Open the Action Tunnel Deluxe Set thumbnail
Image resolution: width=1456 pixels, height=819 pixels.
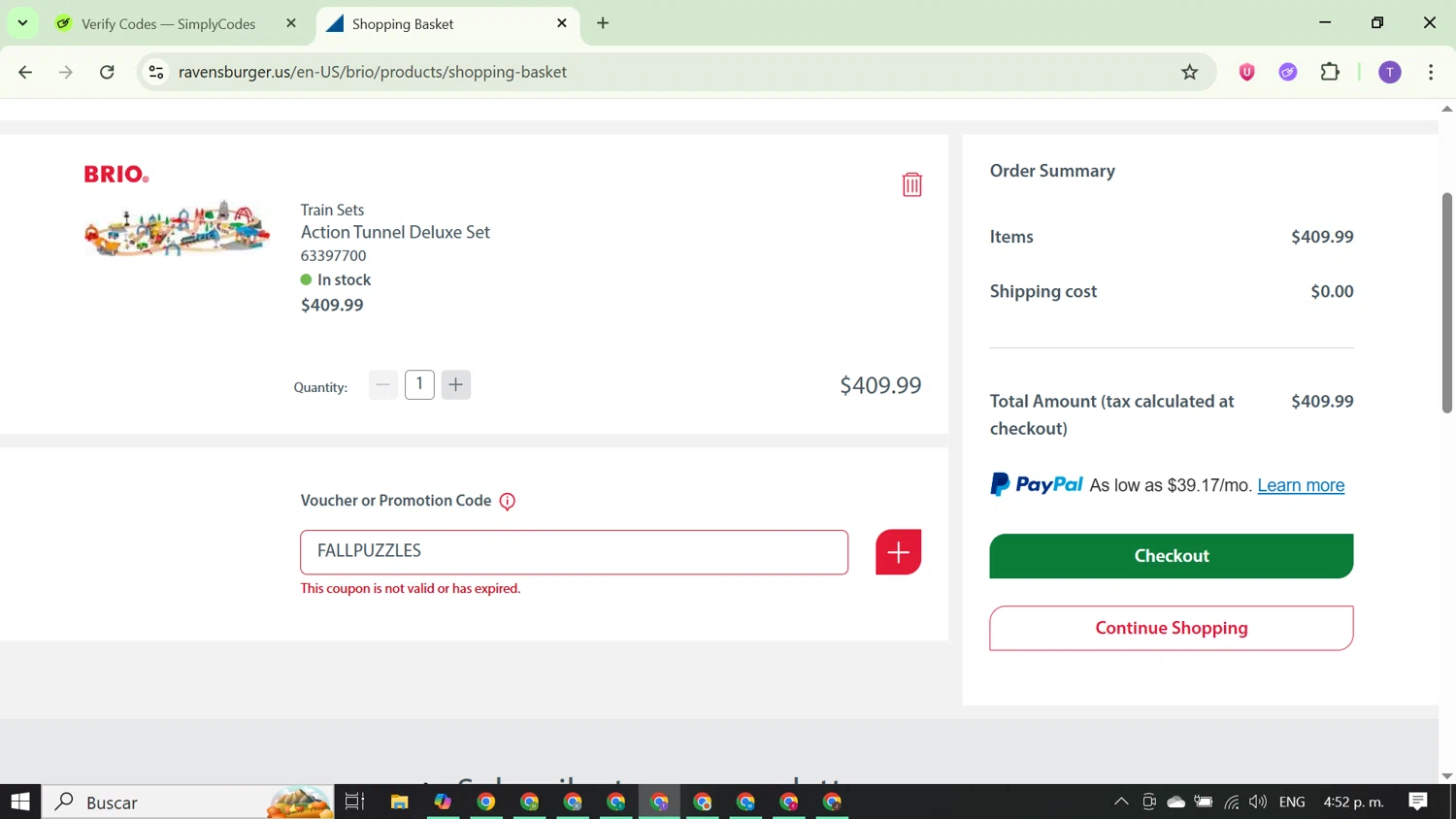tap(177, 229)
